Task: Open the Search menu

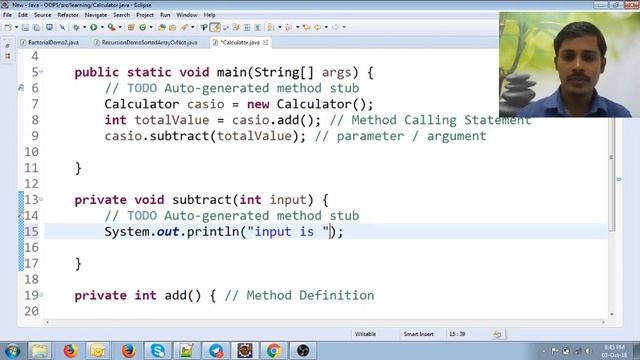Action: coord(121,15)
